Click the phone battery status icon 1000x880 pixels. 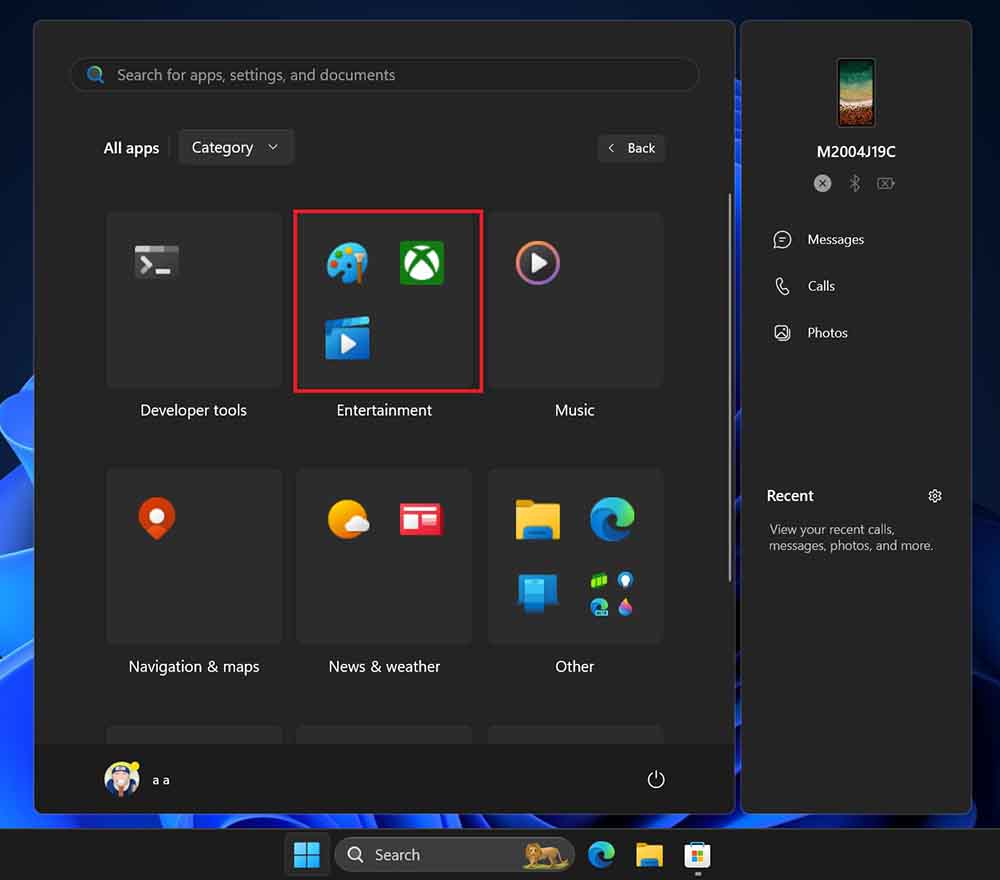coord(885,184)
